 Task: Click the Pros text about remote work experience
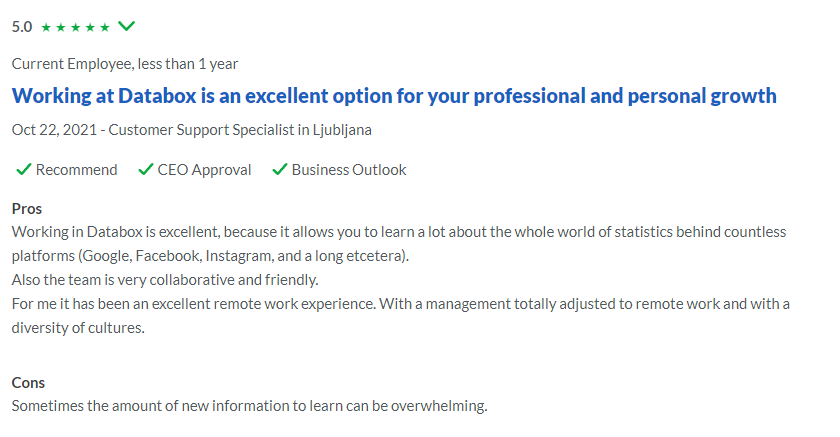[x=401, y=315]
